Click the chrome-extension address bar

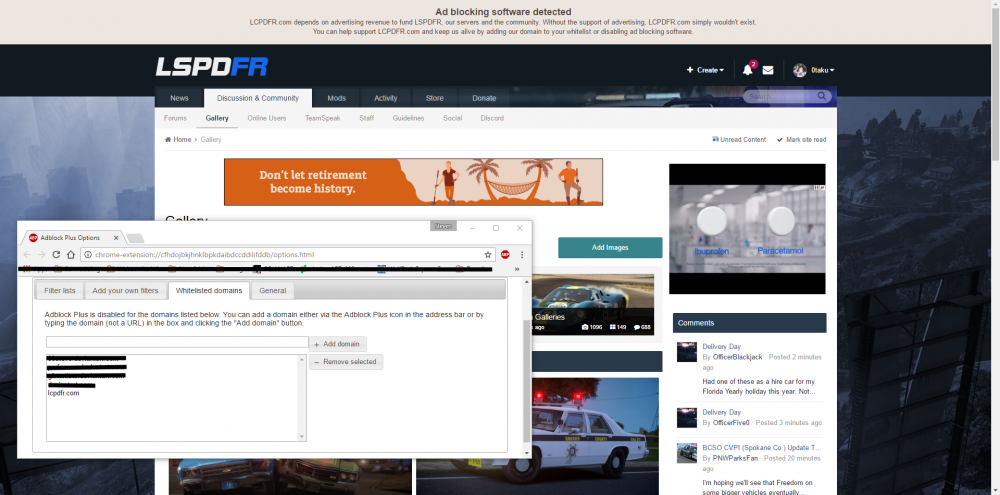(288, 255)
